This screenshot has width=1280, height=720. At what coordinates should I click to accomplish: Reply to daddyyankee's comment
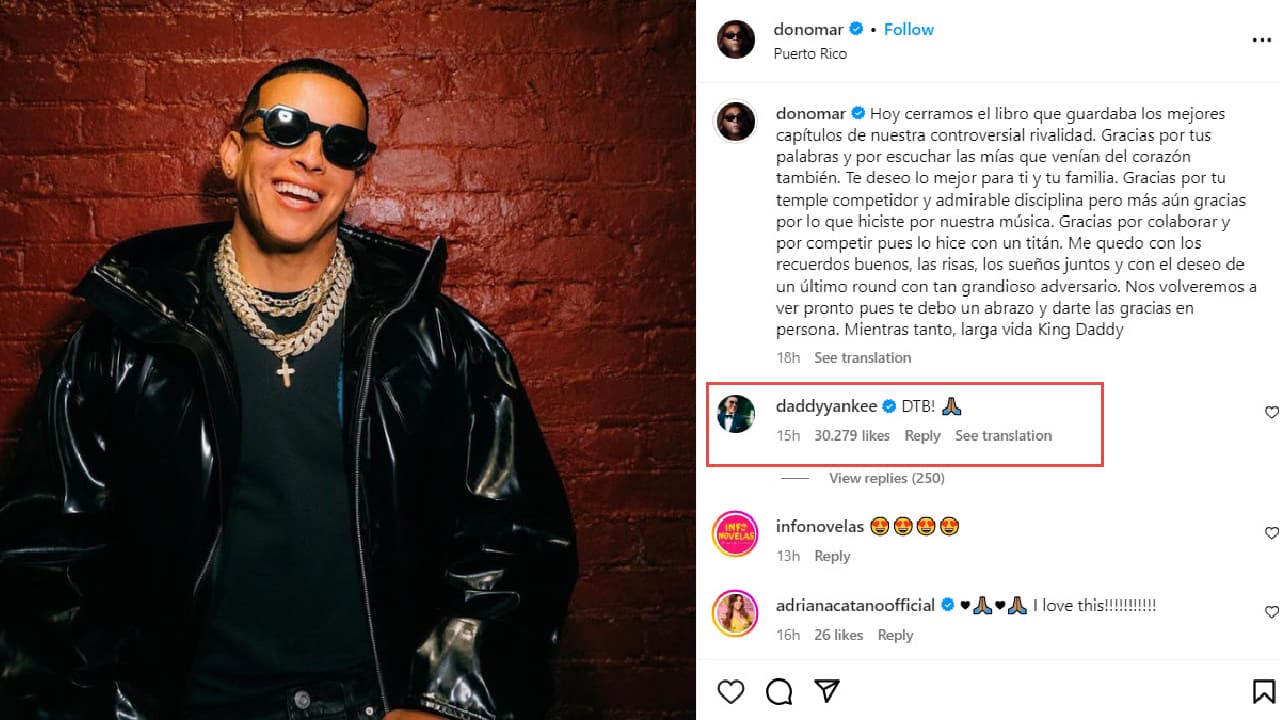click(x=921, y=435)
